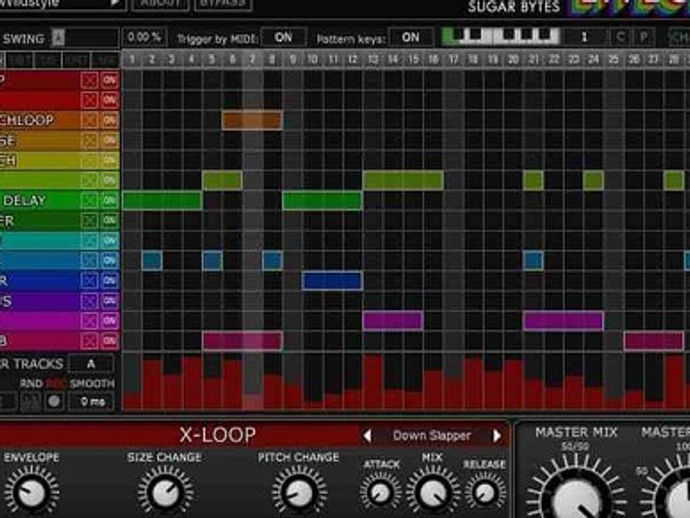Turn off the orange CHLOOP track ON button
This screenshot has height=518, width=690.
click(x=110, y=120)
